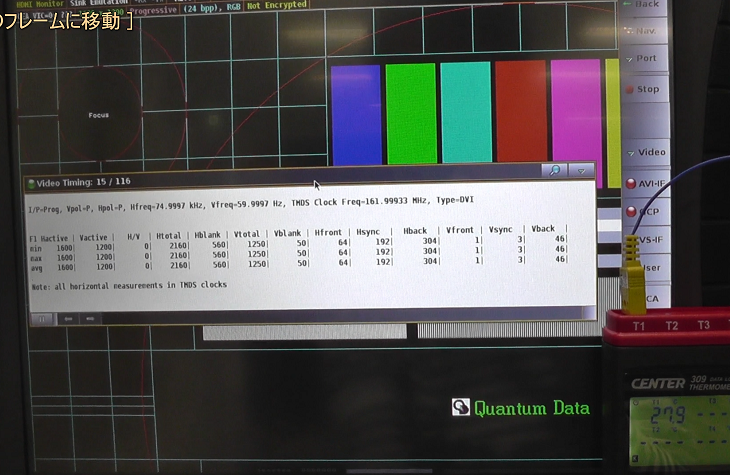Click the pause button below timing table

coord(42,319)
